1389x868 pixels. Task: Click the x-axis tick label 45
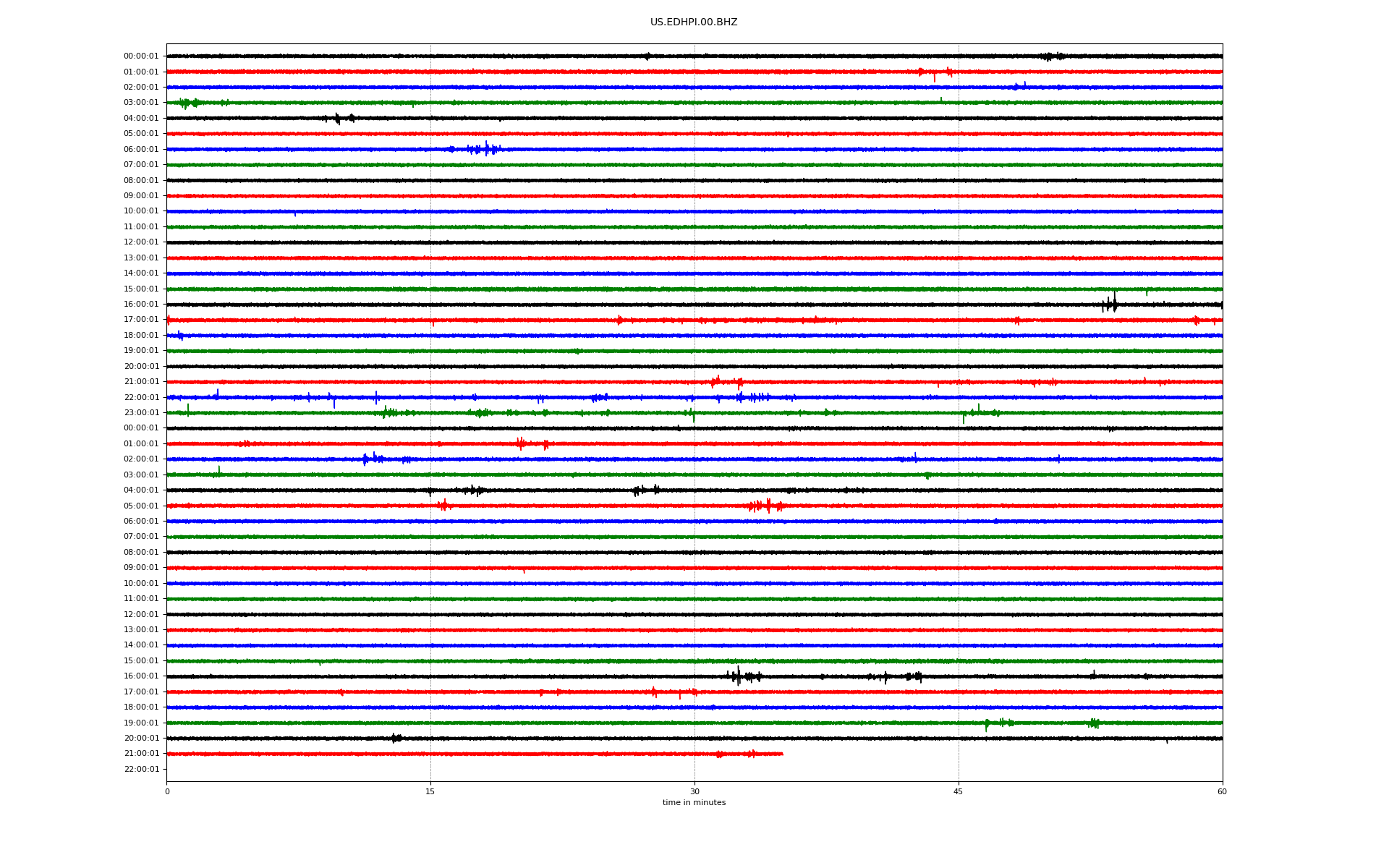[x=959, y=791]
